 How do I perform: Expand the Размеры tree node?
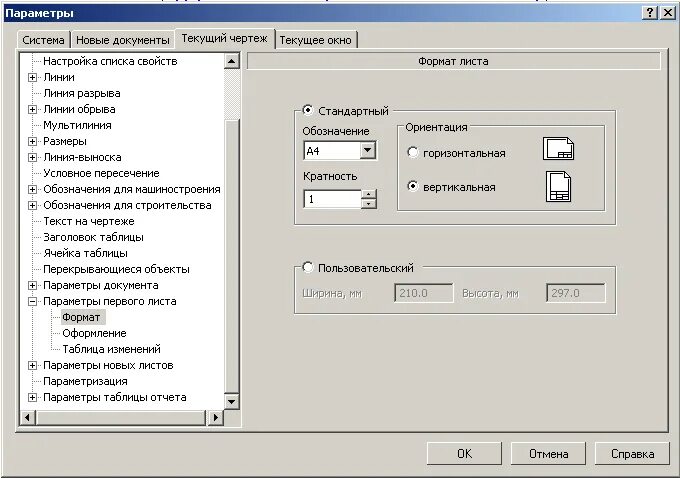tap(32, 141)
